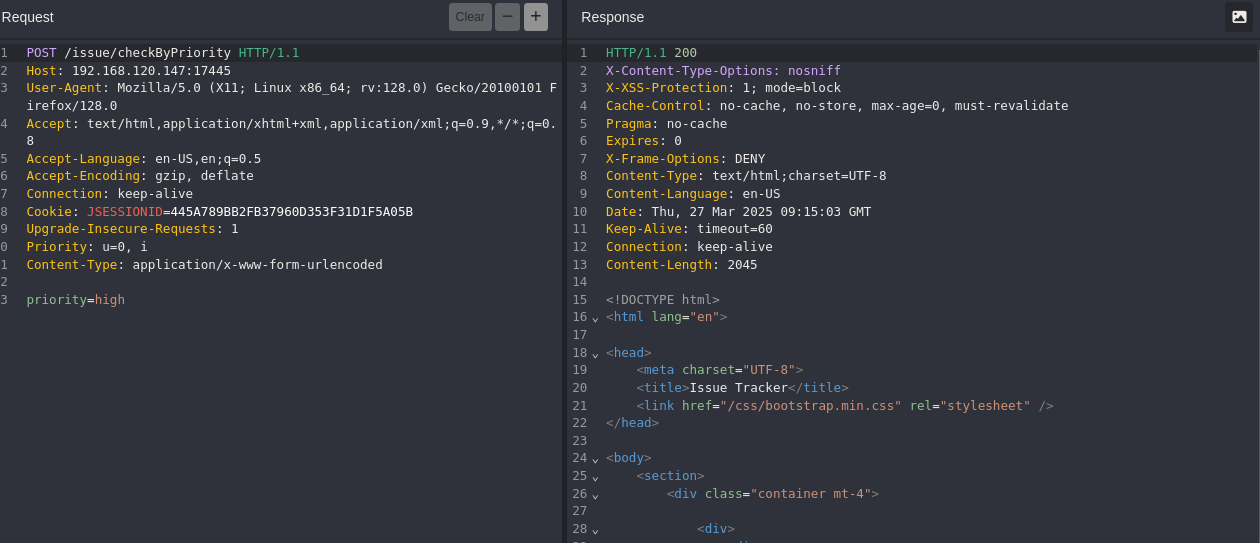1260x543 pixels.
Task: Click the priority=high request body
Action: pos(76,300)
